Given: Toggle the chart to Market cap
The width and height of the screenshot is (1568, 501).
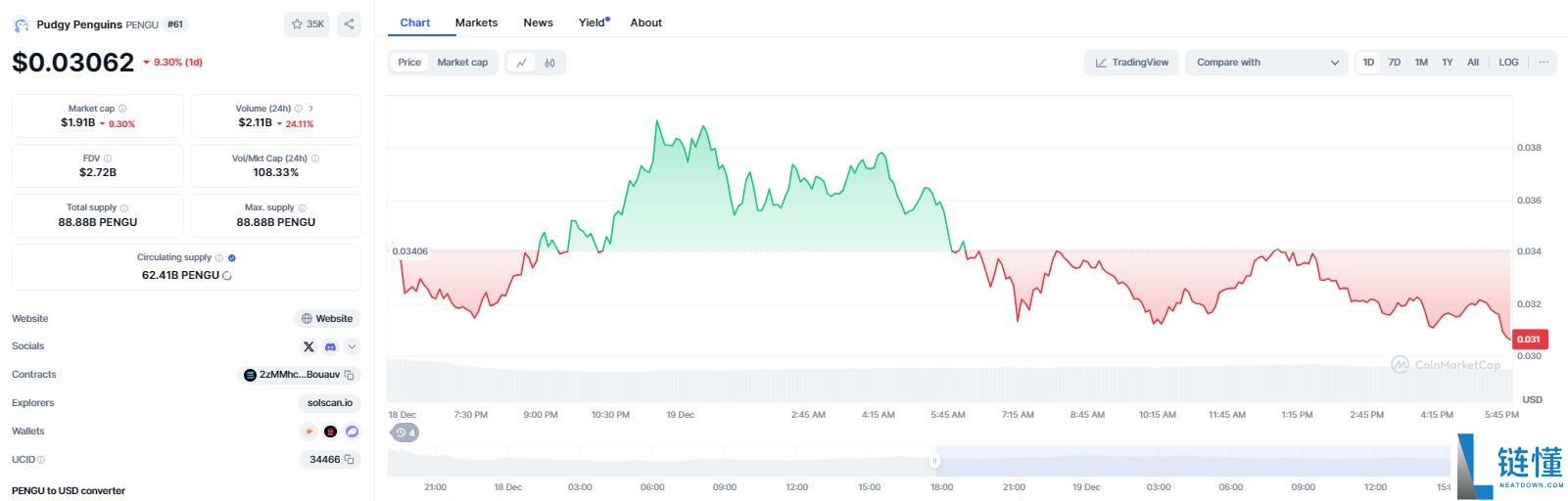Looking at the screenshot, I should point(462,63).
